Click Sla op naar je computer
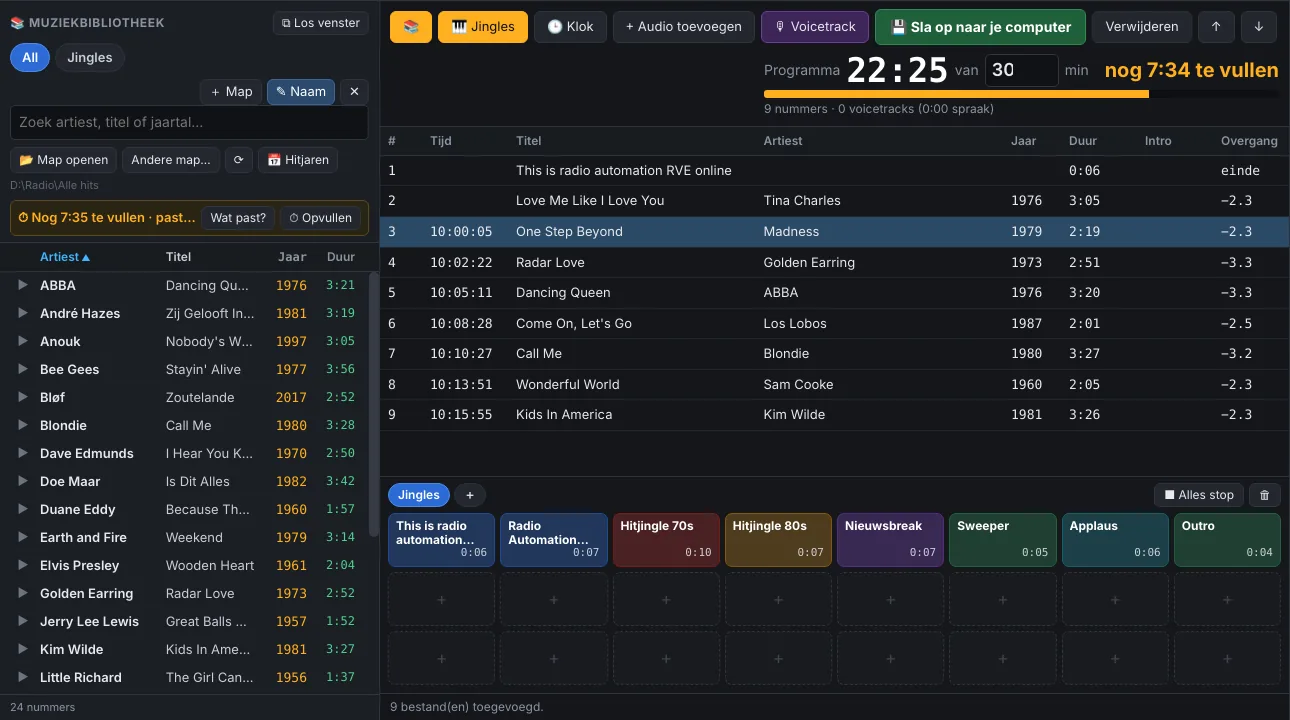The height and width of the screenshot is (720, 1290). pos(980,27)
